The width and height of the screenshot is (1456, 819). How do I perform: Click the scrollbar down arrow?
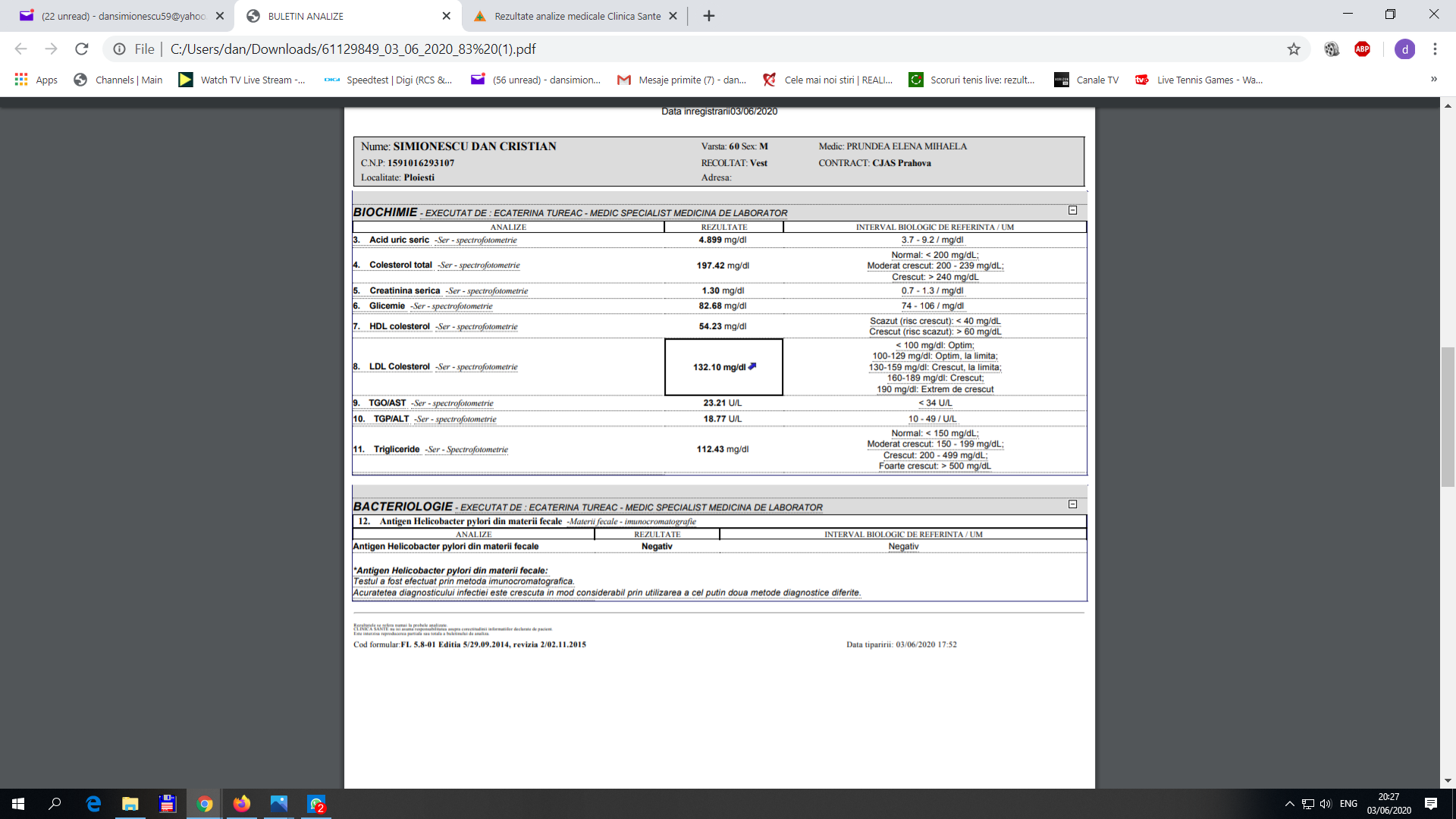click(1448, 781)
